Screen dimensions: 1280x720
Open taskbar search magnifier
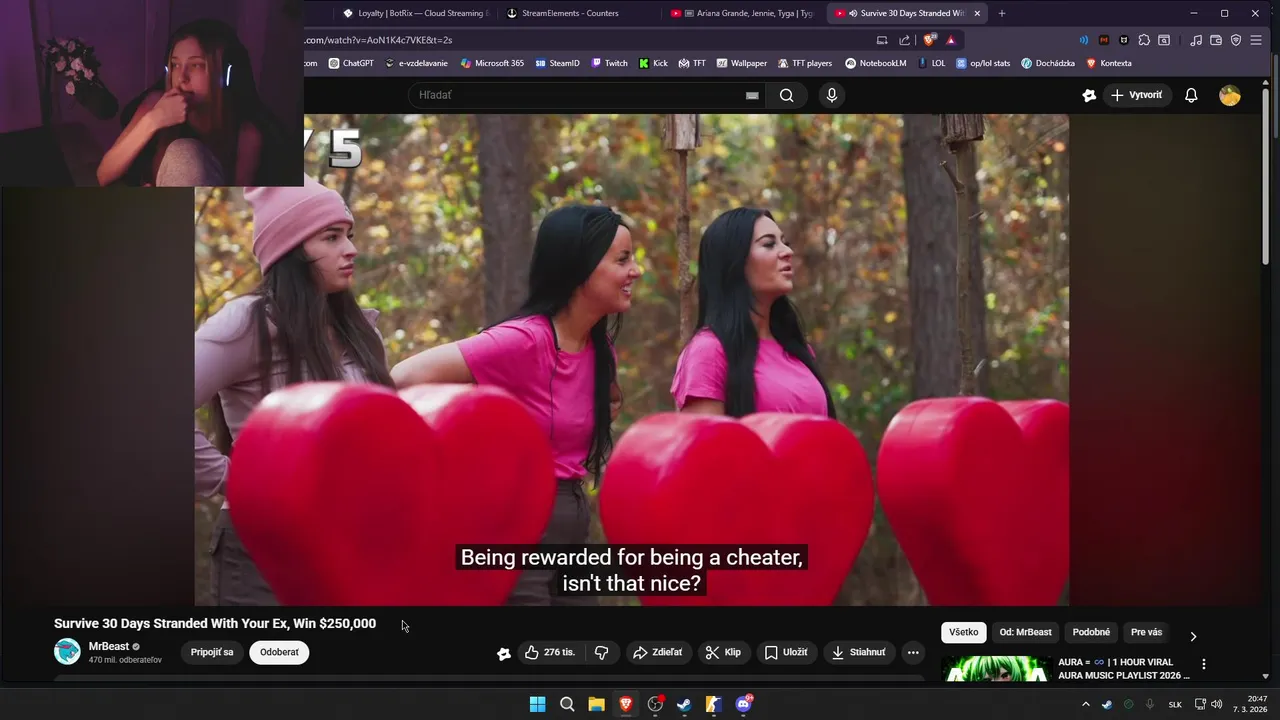coord(567,704)
